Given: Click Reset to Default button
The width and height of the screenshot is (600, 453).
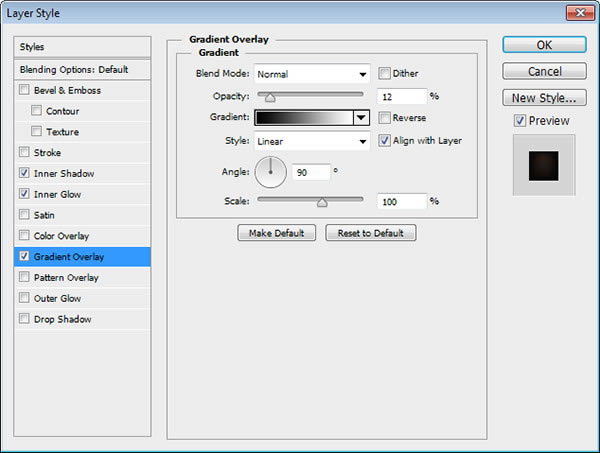Looking at the screenshot, I should point(370,233).
